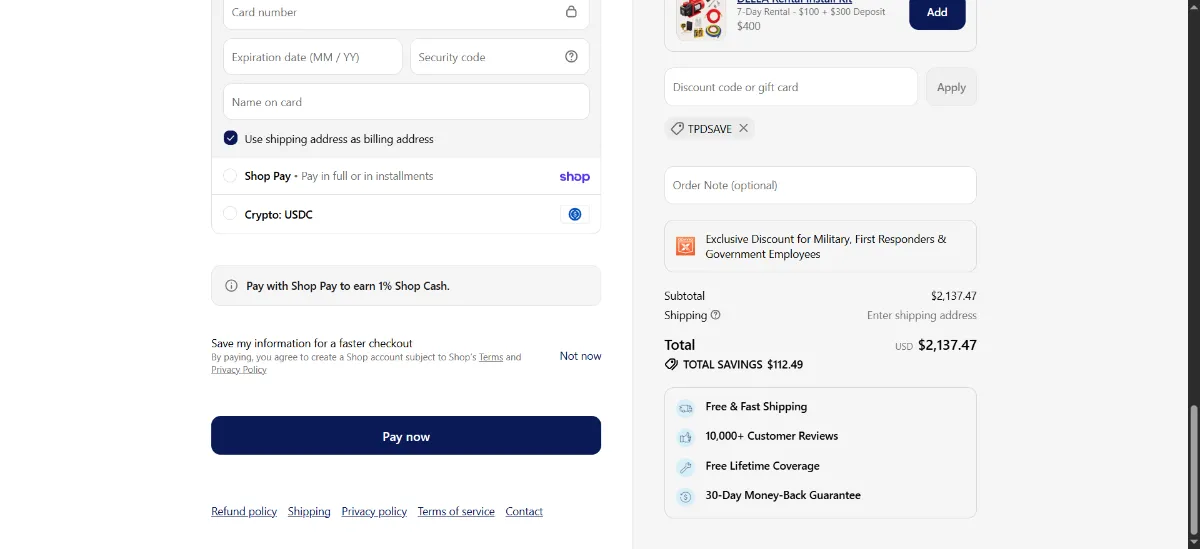The width and height of the screenshot is (1200, 549).
Task: Focus the Security code field
Action: tap(500, 57)
